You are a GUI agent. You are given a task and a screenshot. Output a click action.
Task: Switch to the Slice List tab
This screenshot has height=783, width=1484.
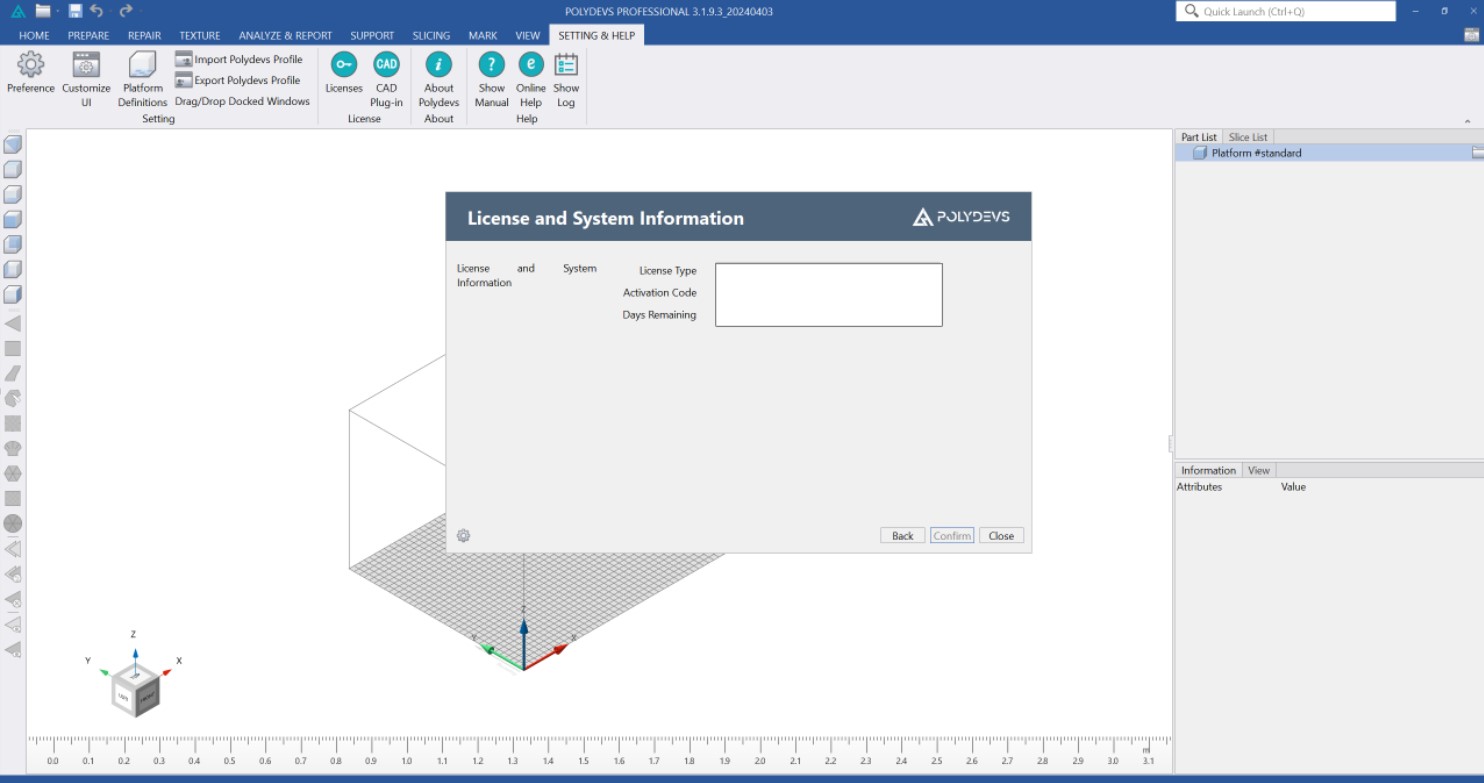point(1248,137)
